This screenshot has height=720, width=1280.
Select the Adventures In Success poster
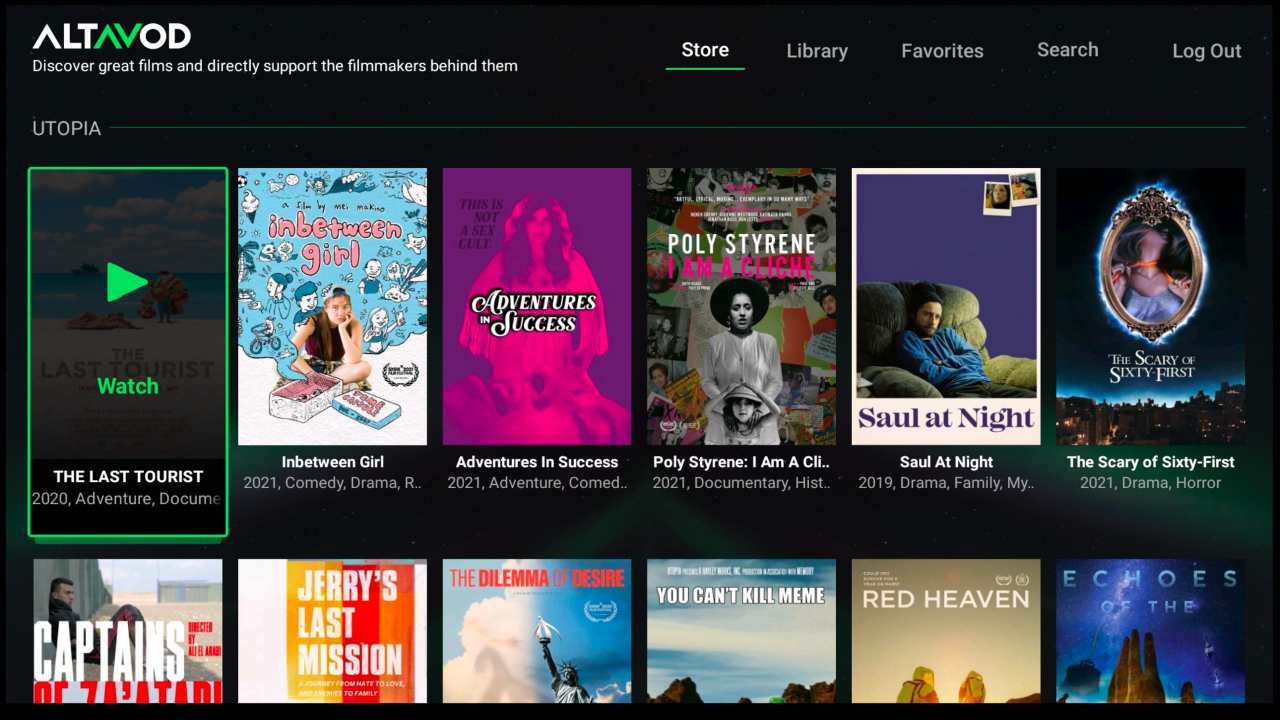pyautogui.click(x=536, y=306)
